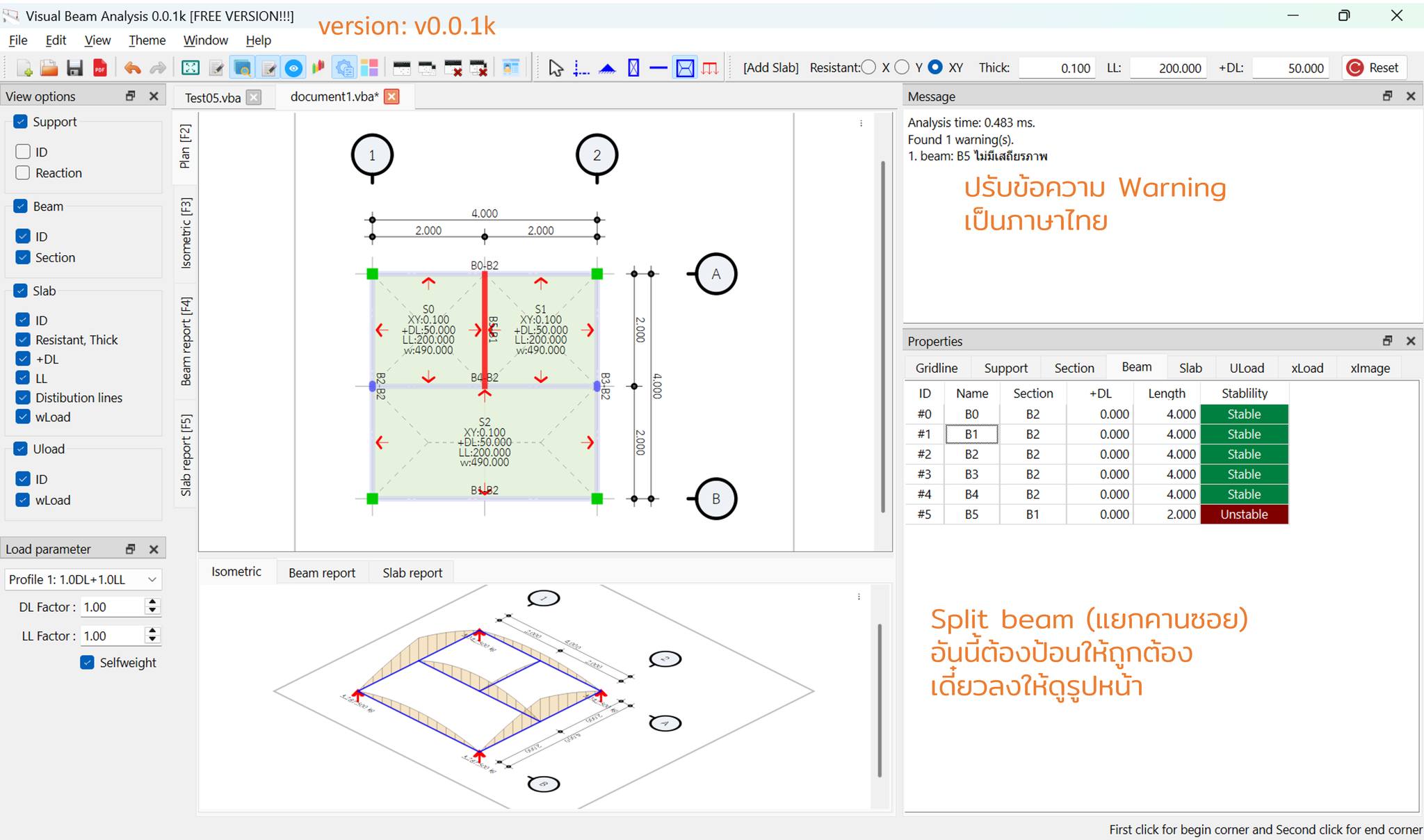Decrease the LL Factor stepper
Image resolution: width=1424 pixels, height=840 pixels.
[153, 640]
